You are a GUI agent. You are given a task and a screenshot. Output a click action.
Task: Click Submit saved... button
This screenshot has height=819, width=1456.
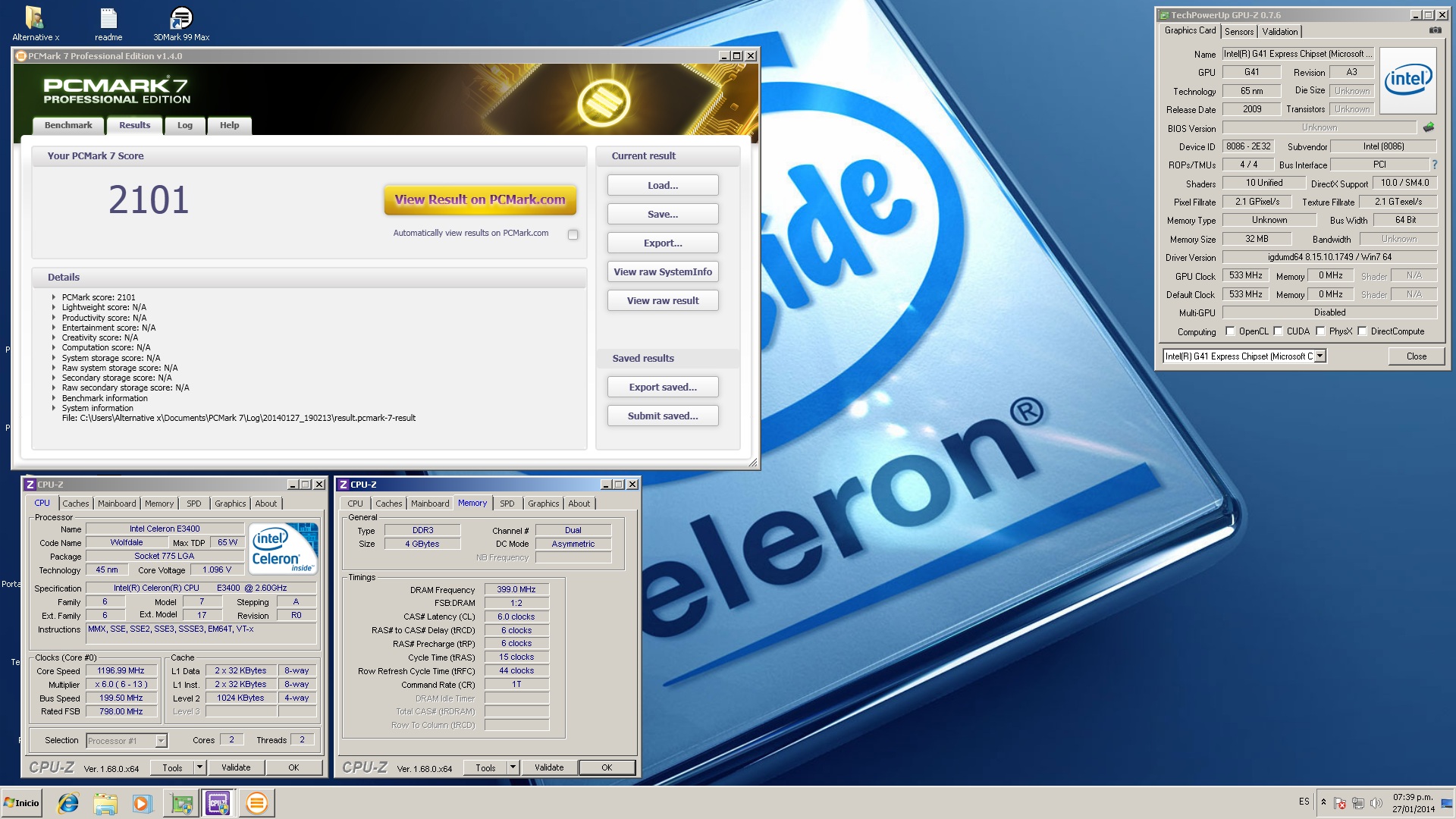coord(663,416)
